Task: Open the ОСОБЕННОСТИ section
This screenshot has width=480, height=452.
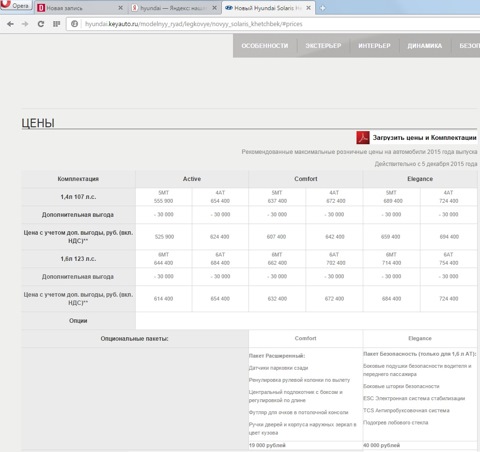Action: click(265, 46)
